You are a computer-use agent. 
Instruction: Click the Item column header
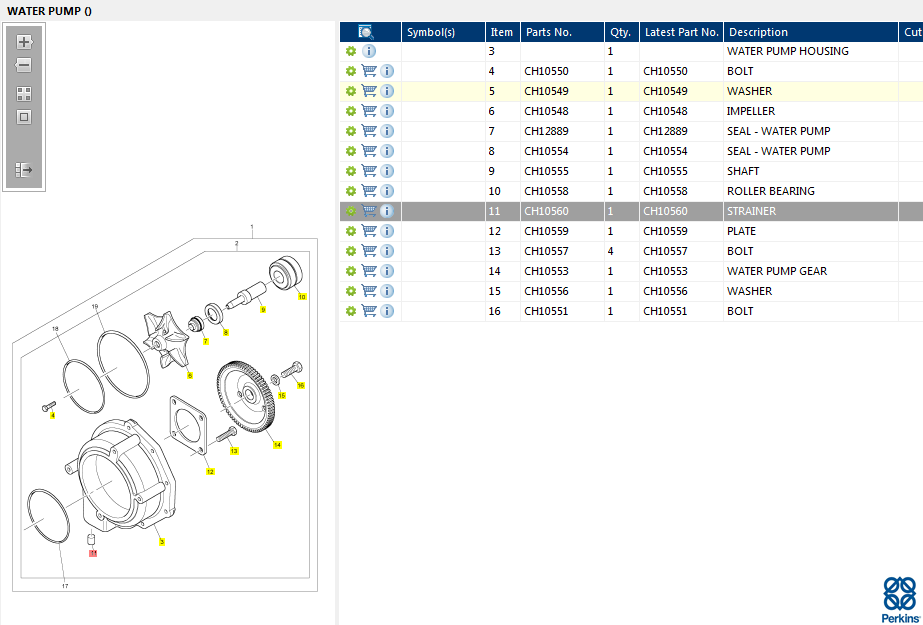(x=501, y=32)
